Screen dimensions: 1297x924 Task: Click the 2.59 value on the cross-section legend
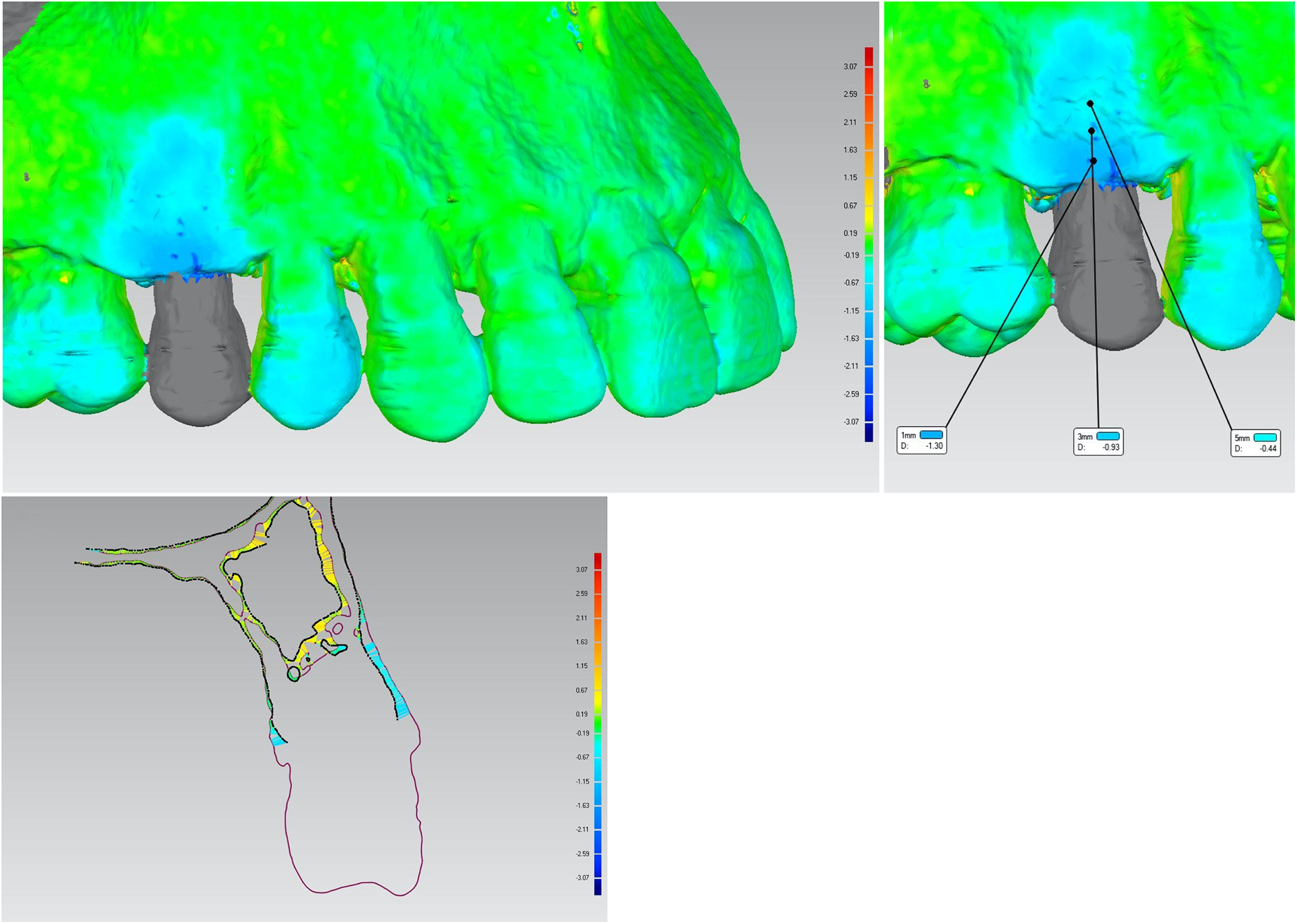(x=581, y=594)
